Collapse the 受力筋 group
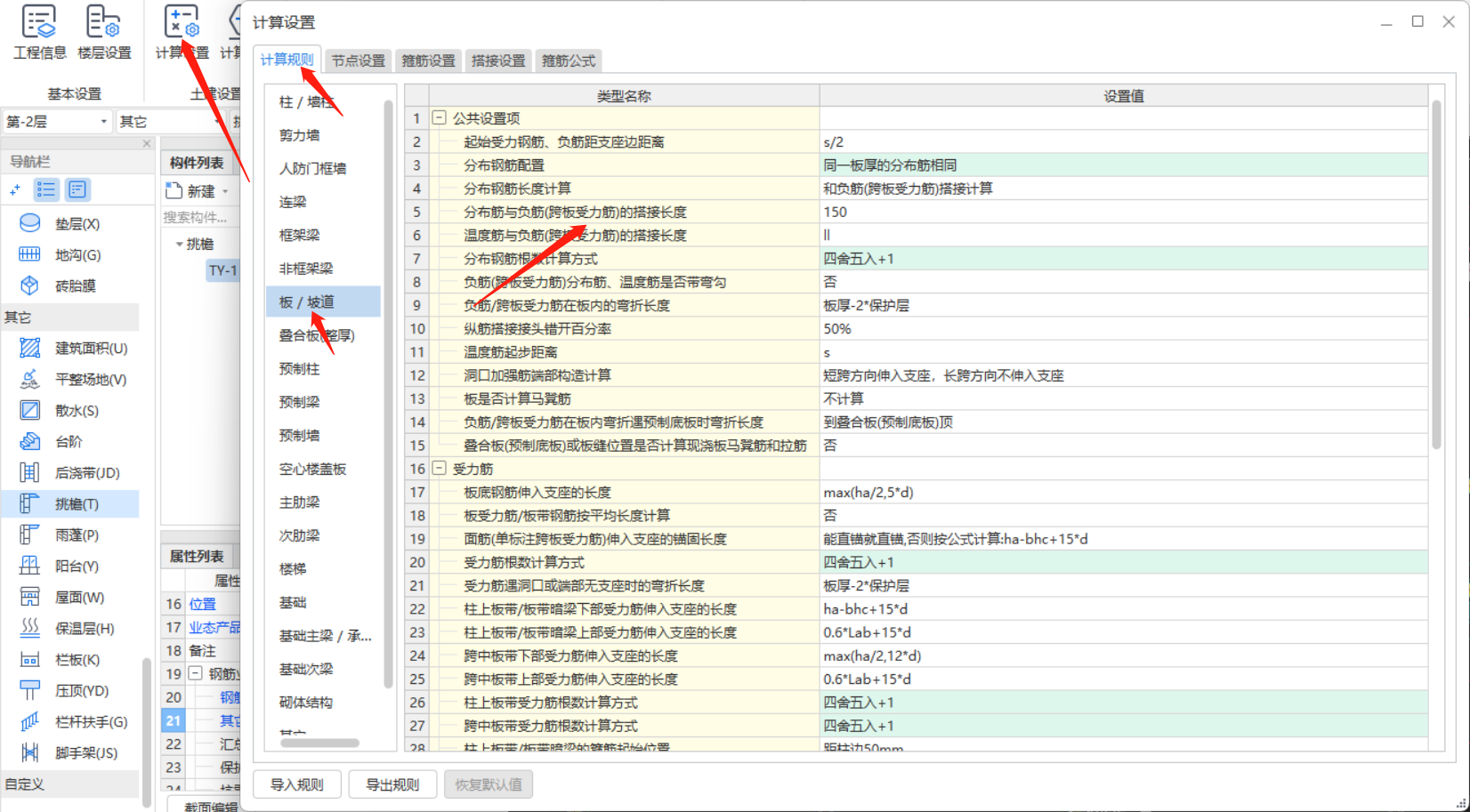The image size is (1470, 812). pyautogui.click(x=439, y=468)
